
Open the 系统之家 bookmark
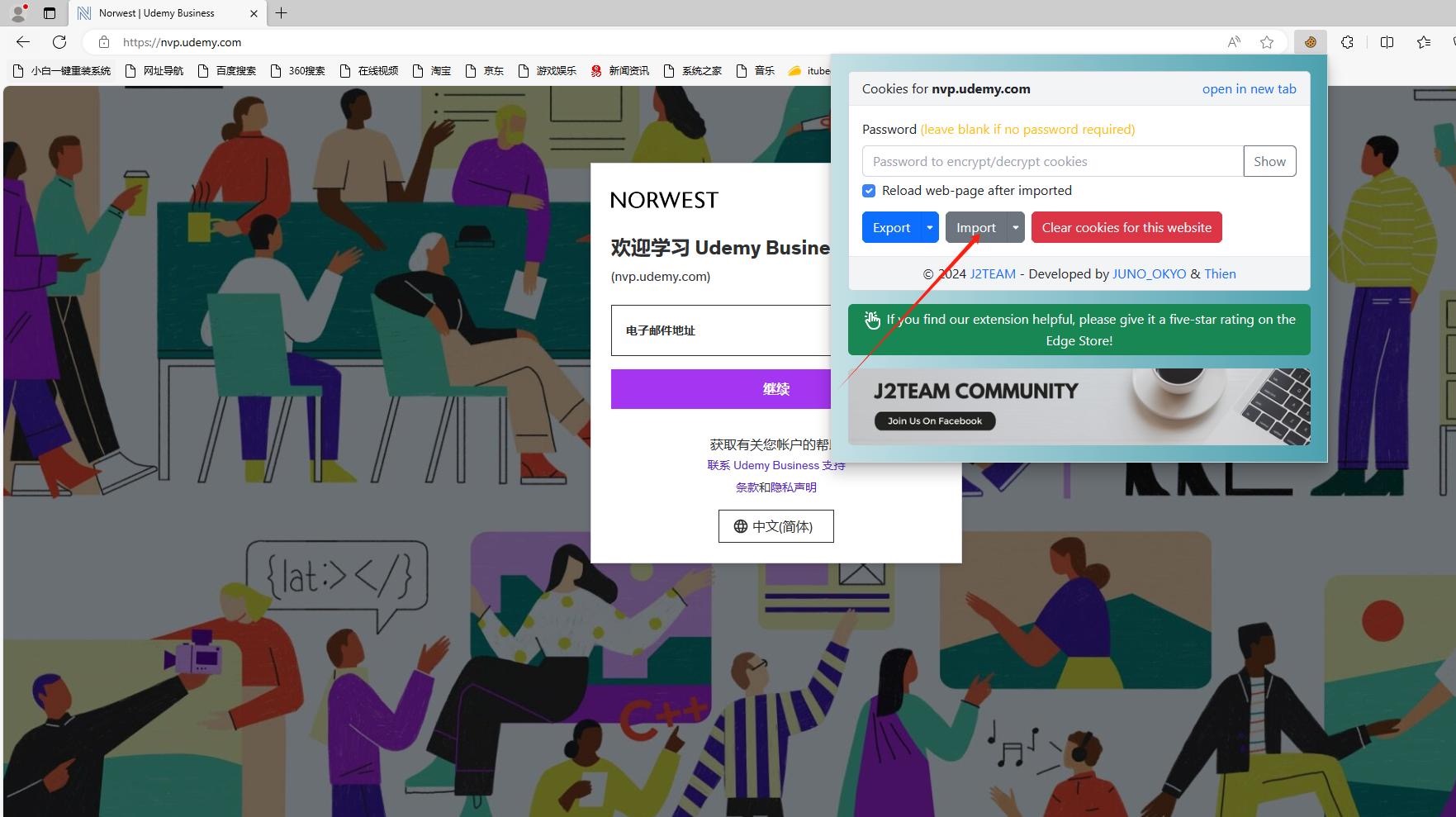[x=693, y=71]
